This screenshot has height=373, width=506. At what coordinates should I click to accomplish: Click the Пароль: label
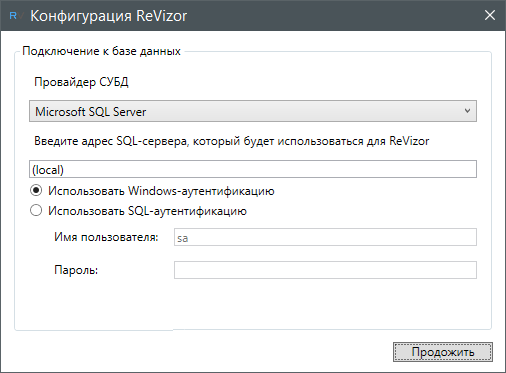[x=76, y=270]
